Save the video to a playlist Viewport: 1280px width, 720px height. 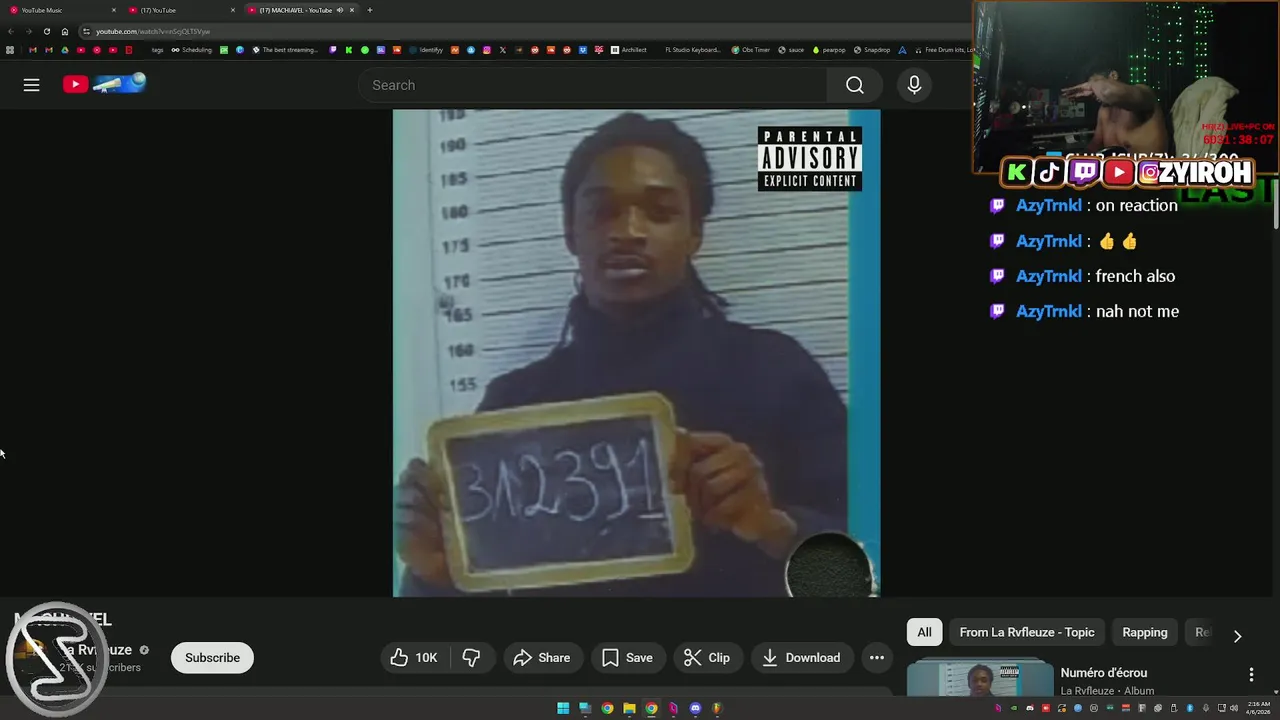[627, 657]
